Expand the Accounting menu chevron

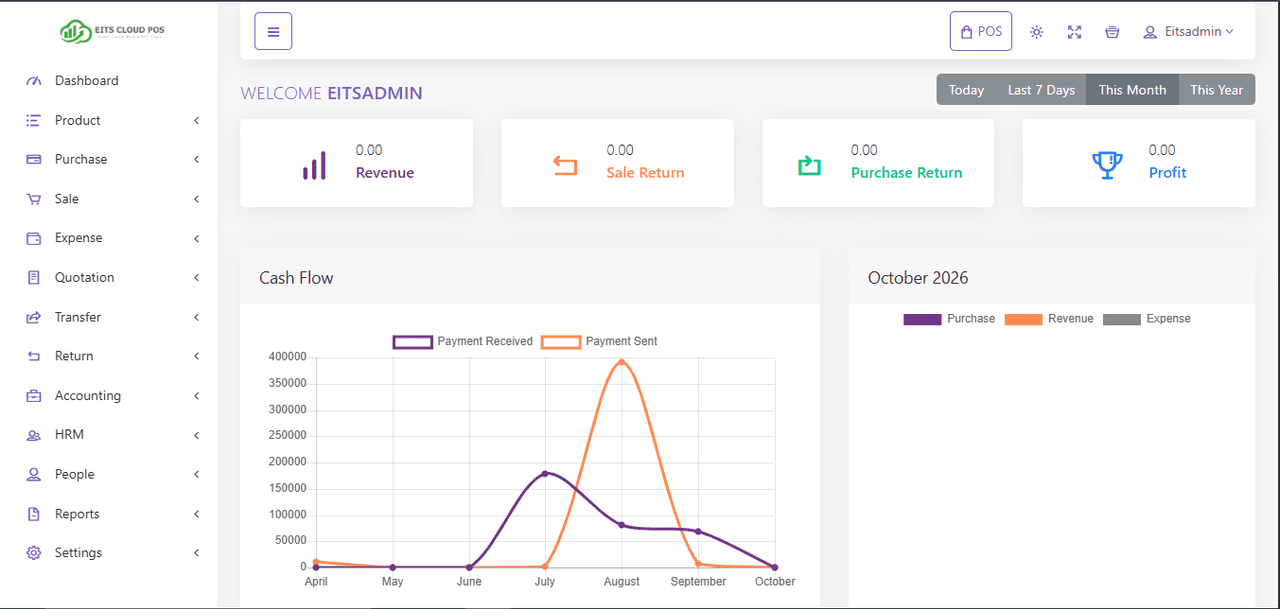197,396
